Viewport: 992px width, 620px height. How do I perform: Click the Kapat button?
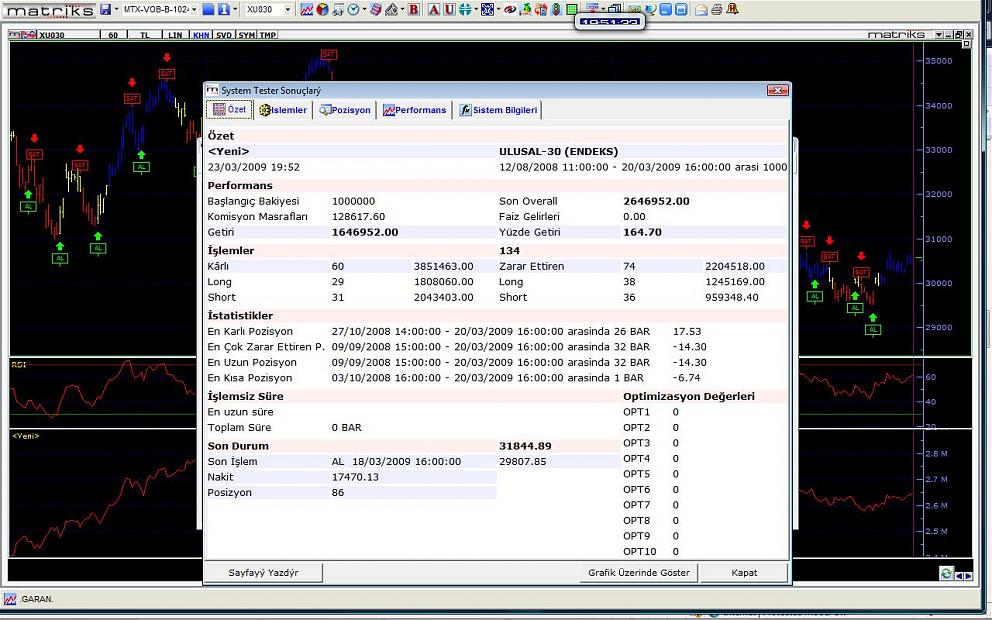click(743, 573)
